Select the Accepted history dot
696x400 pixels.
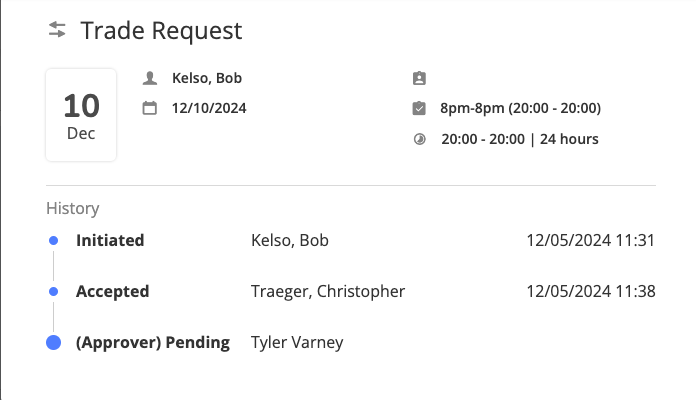pos(53,291)
